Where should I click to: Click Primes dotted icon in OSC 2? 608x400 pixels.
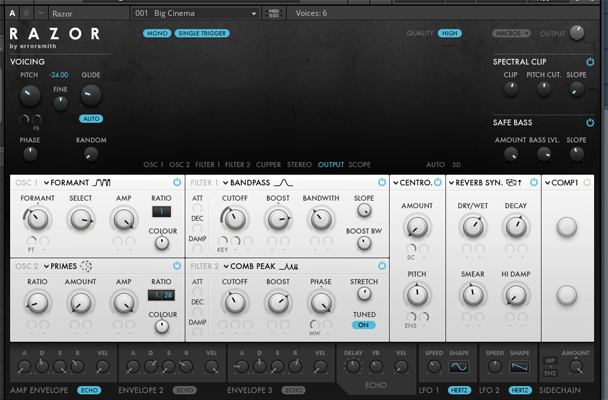coord(86,266)
